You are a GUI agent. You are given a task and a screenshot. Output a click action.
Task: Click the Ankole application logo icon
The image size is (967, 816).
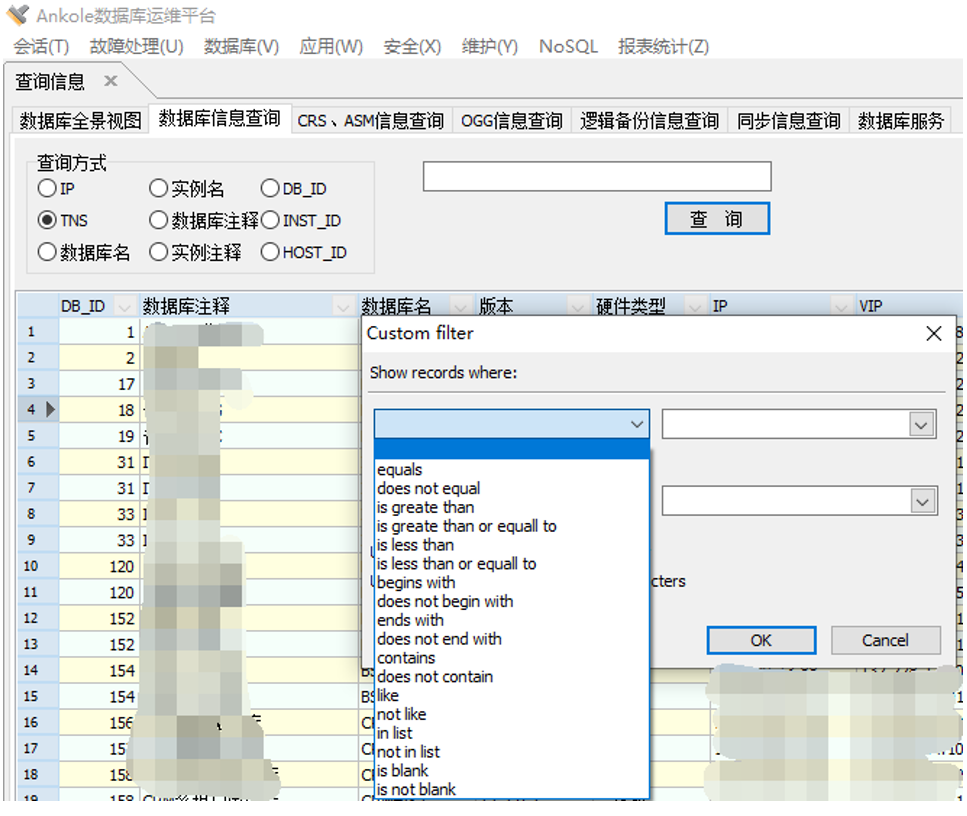[x=17, y=15]
